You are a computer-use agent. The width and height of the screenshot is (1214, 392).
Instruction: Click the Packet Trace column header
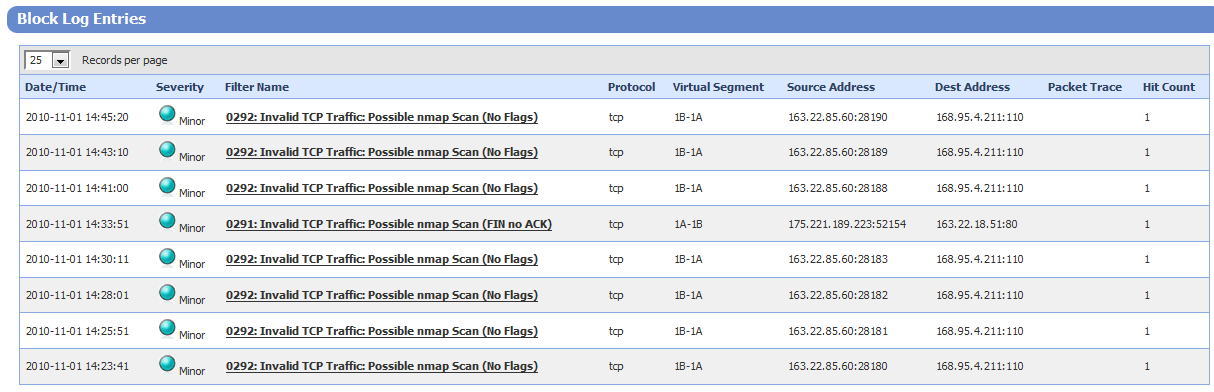(1085, 87)
